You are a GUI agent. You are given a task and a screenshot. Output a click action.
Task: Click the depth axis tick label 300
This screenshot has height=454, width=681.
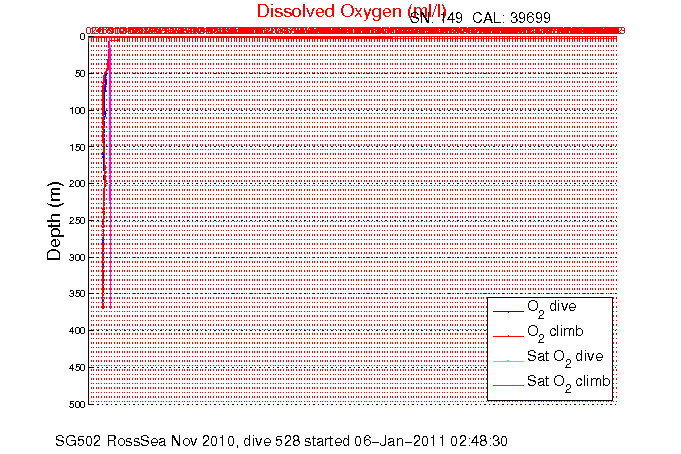pos(78,258)
